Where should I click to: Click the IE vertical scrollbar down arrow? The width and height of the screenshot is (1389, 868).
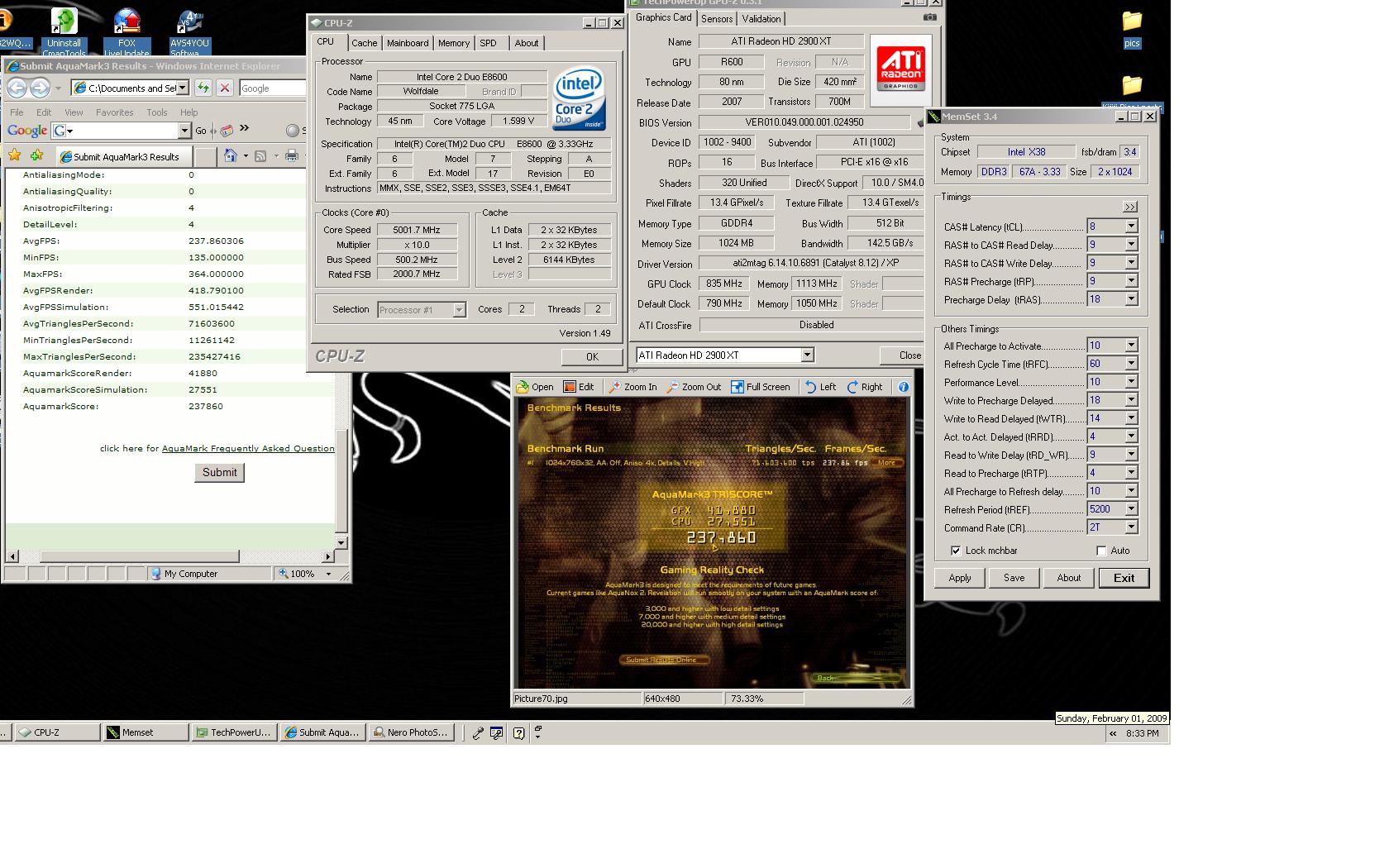341,542
